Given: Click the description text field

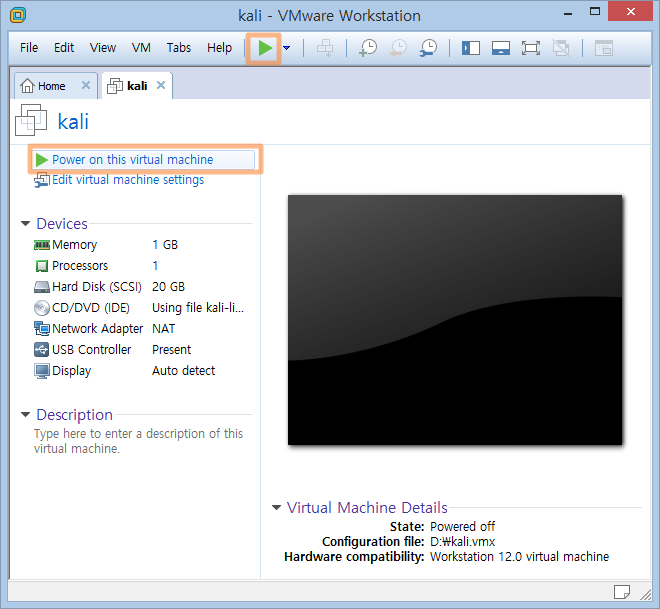Looking at the screenshot, I should pyautogui.click(x=138, y=441).
